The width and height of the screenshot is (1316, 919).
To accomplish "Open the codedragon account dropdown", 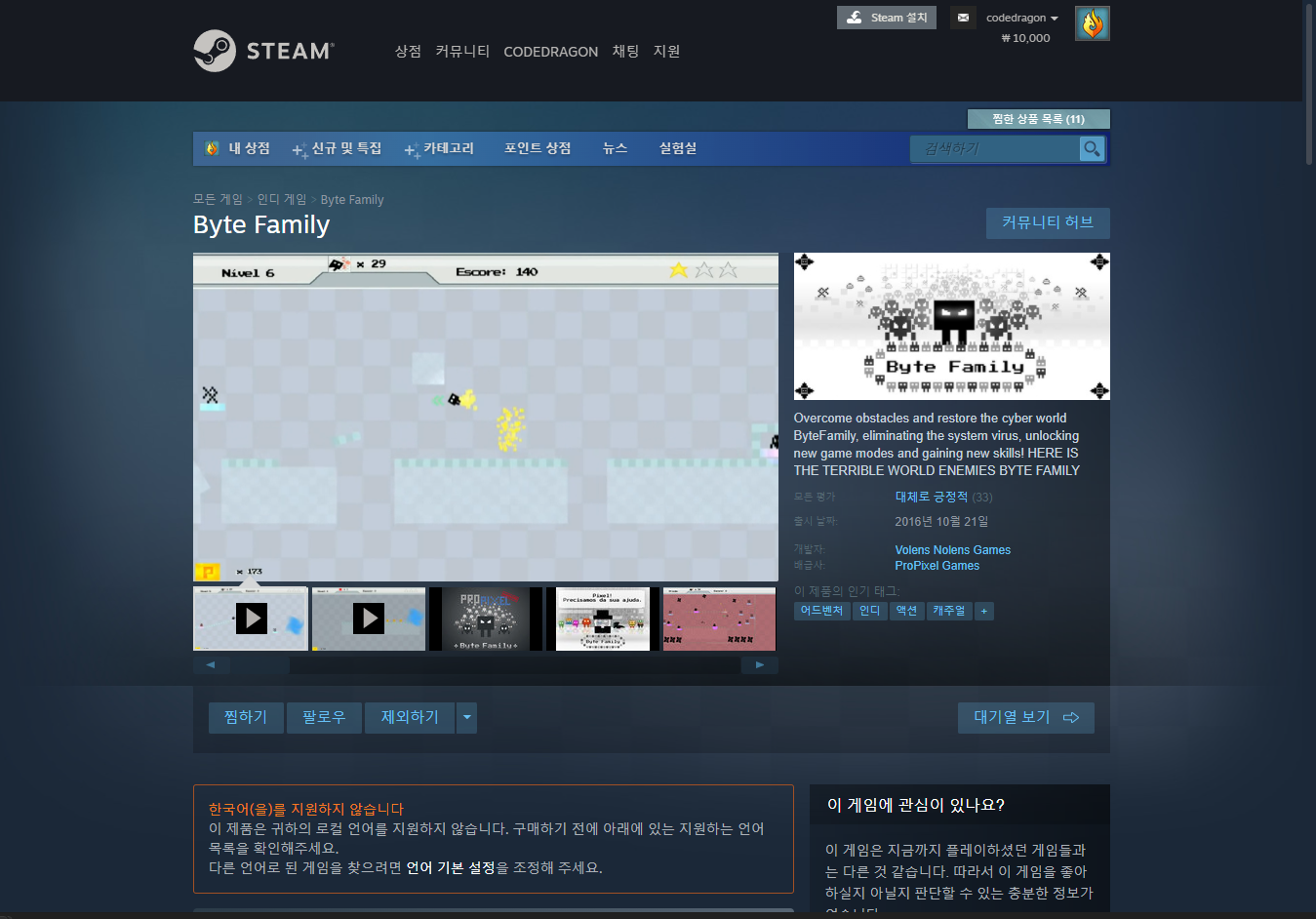I will click(x=1021, y=18).
